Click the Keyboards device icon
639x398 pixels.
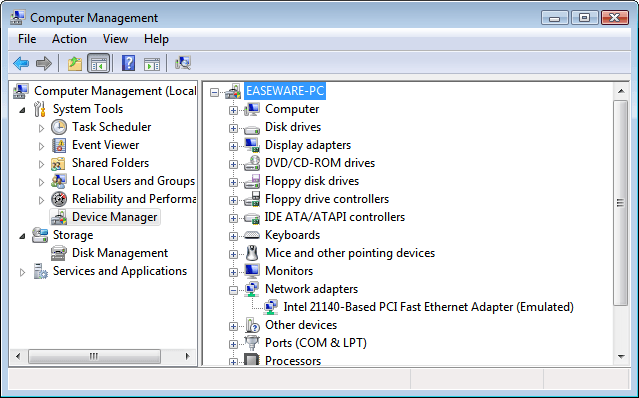251,235
